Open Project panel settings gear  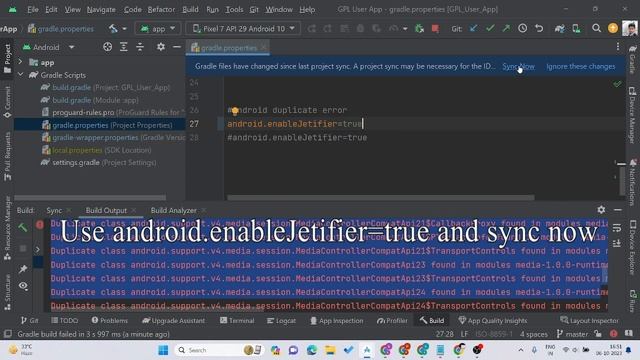click(161, 47)
